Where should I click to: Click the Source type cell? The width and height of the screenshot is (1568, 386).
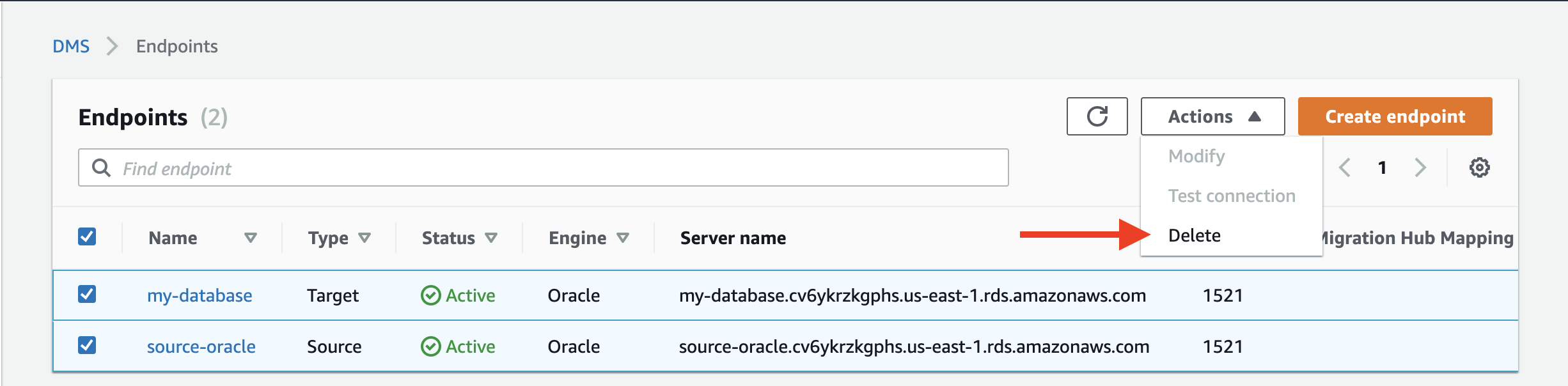click(334, 346)
